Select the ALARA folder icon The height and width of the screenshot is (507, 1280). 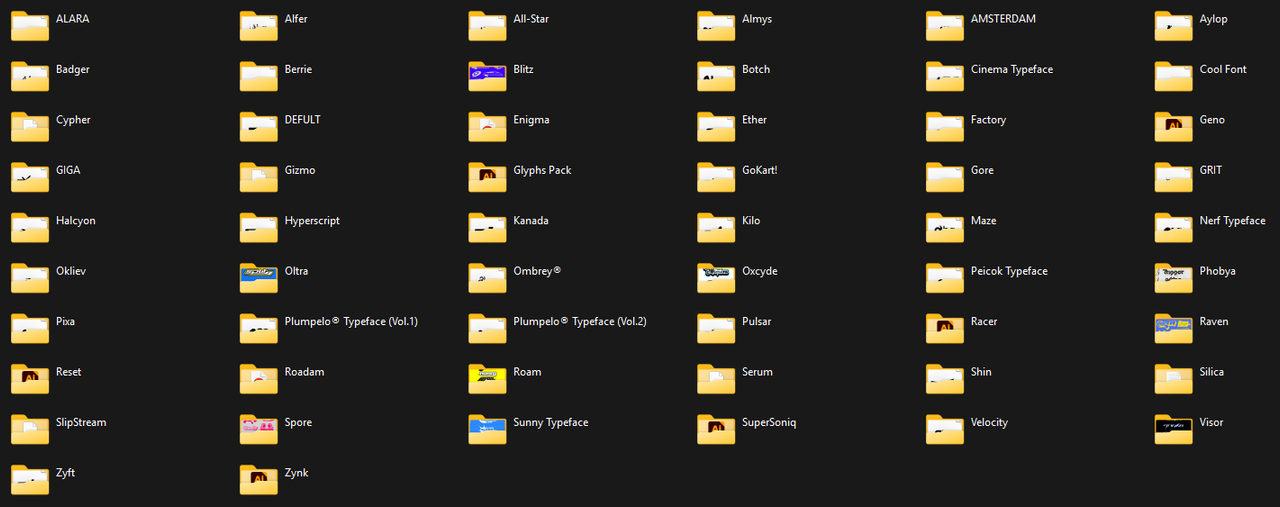coord(30,26)
